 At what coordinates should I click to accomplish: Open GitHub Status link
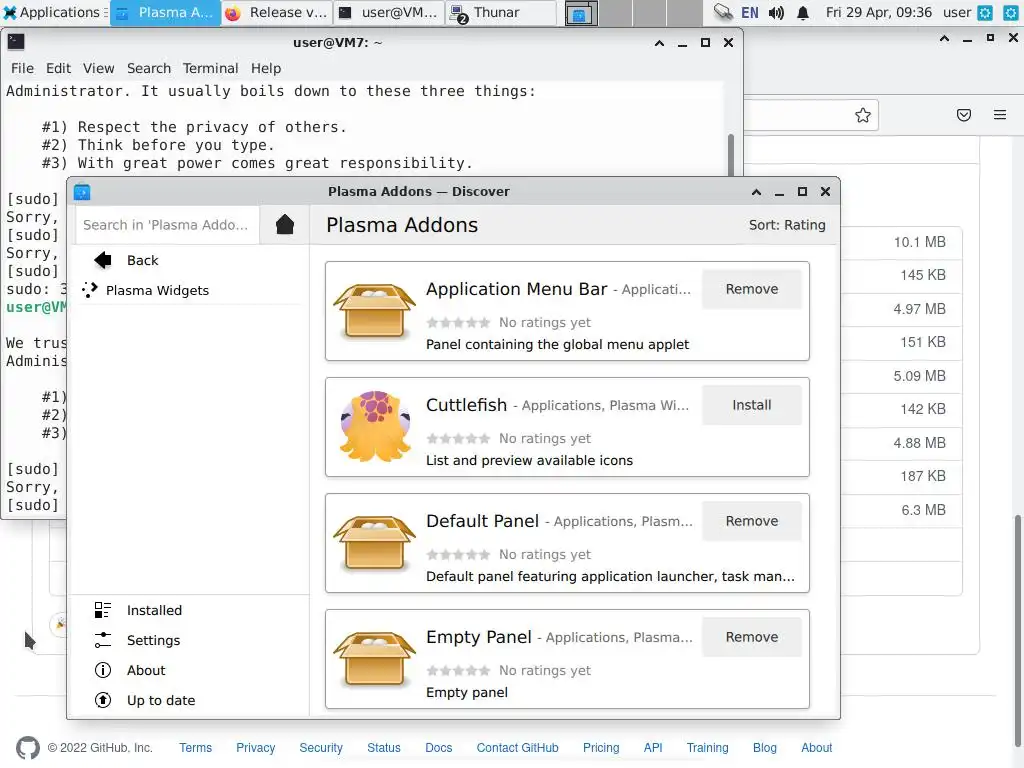[383, 748]
